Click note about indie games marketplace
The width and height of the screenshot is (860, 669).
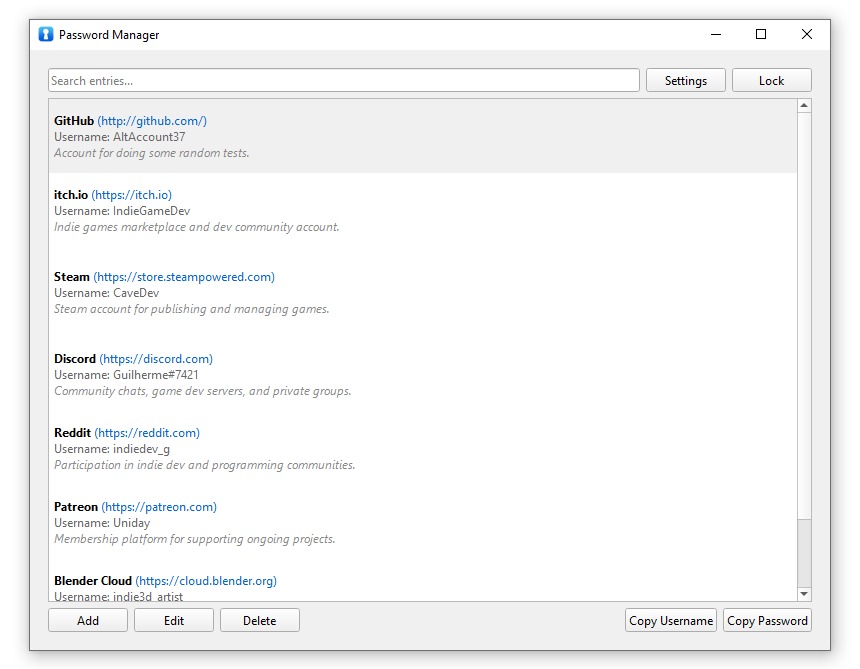(x=196, y=227)
